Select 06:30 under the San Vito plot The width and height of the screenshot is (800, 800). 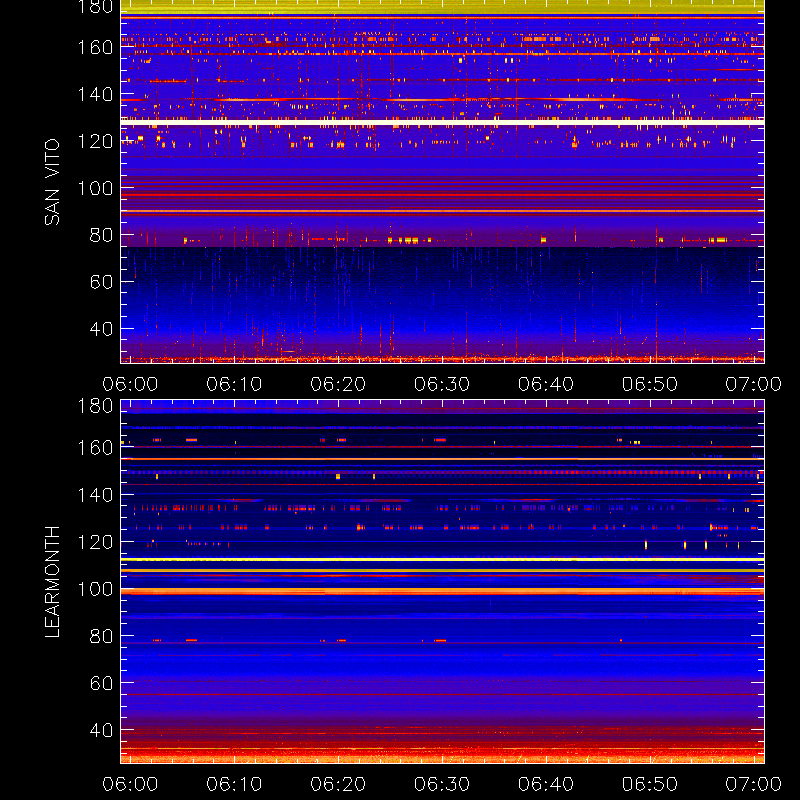click(x=442, y=384)
